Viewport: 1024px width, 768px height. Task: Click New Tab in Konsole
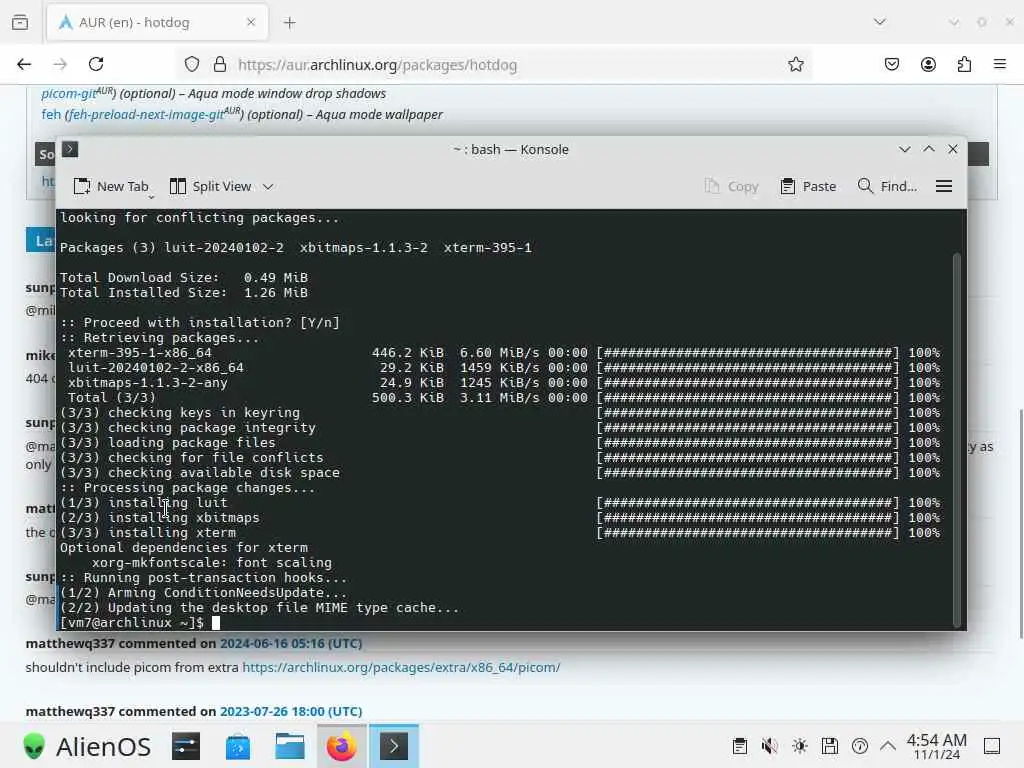click(111, 187)
